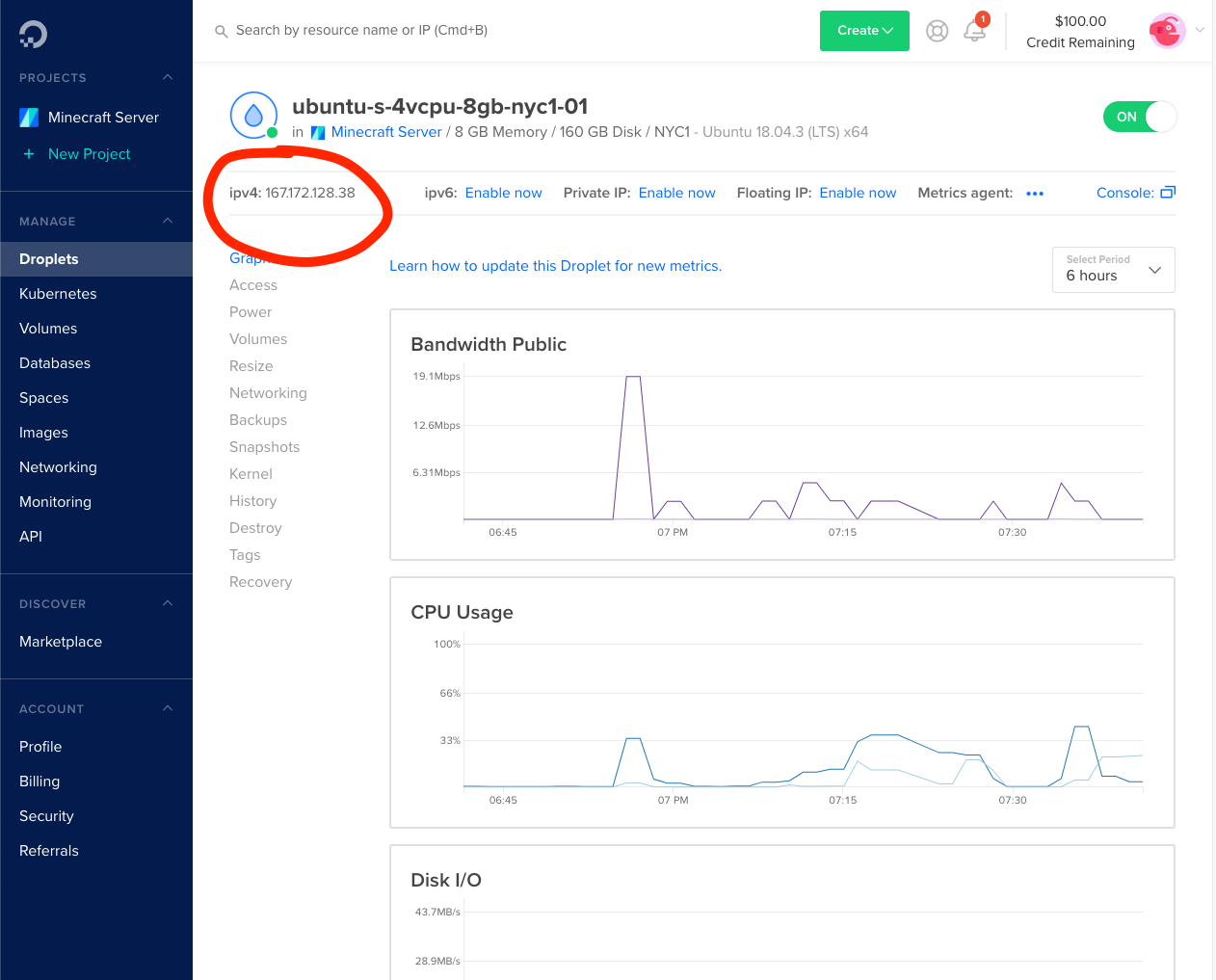Switch to the droplet Networking tab
The height and width of the screenshot is (980, 1216).
click(x=268, y=393)
